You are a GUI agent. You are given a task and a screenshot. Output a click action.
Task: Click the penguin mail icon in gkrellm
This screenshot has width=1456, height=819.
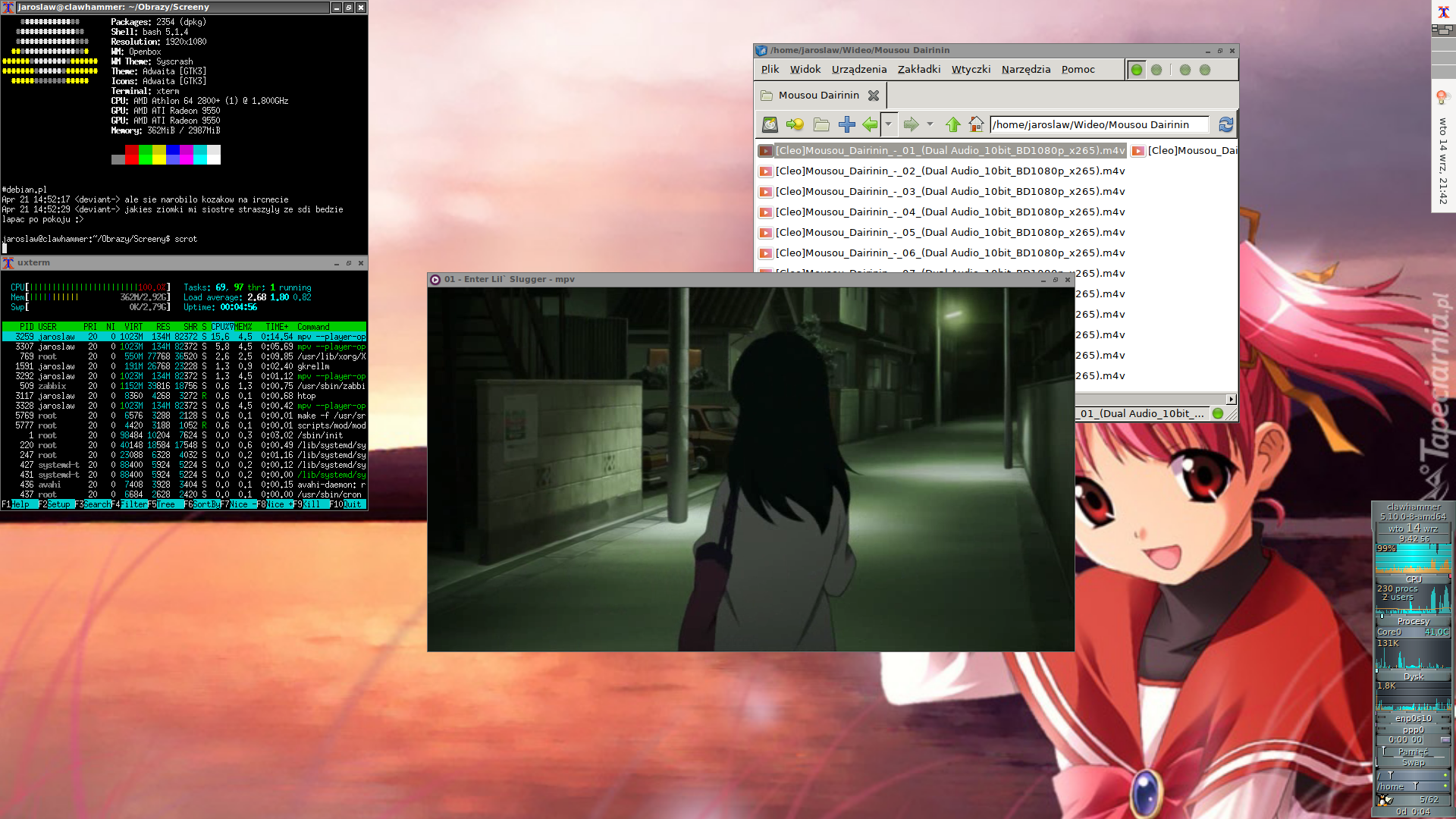(x=1385, y=800)
